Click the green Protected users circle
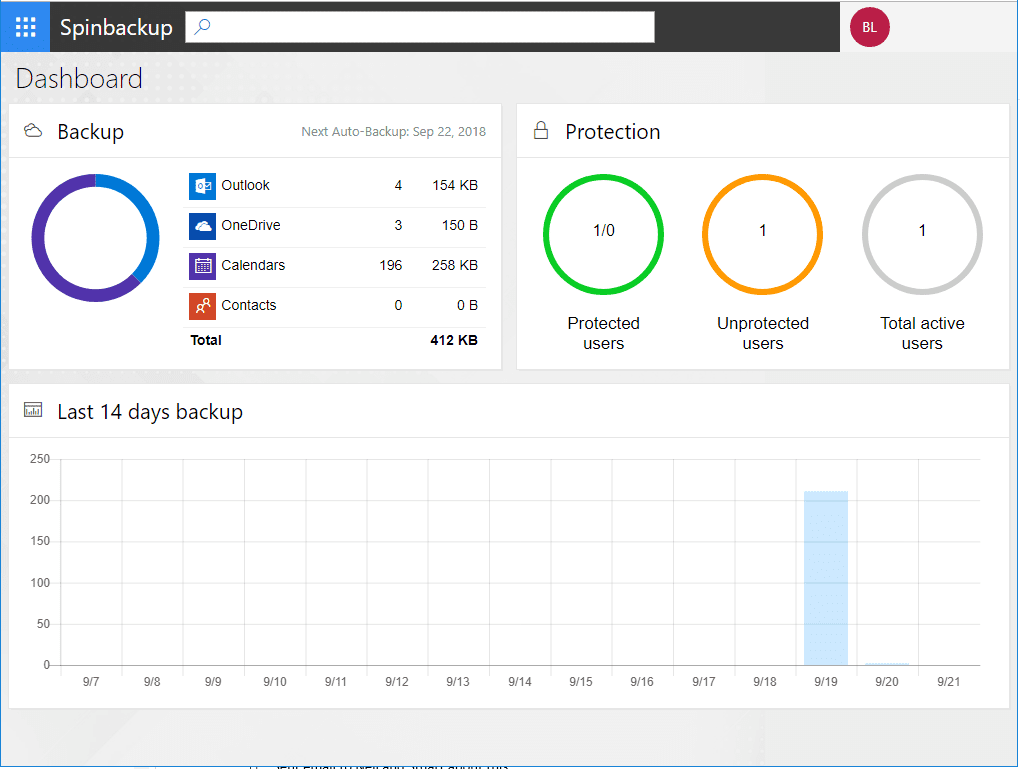 click(x=604, y=234)
